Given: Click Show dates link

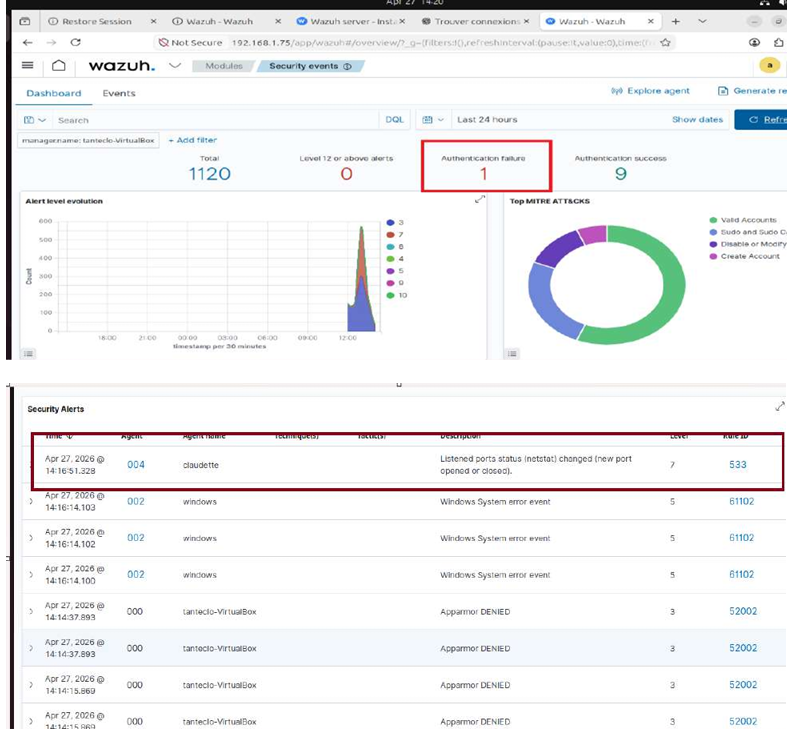Looking at the screenshot, I should point(697,119).
